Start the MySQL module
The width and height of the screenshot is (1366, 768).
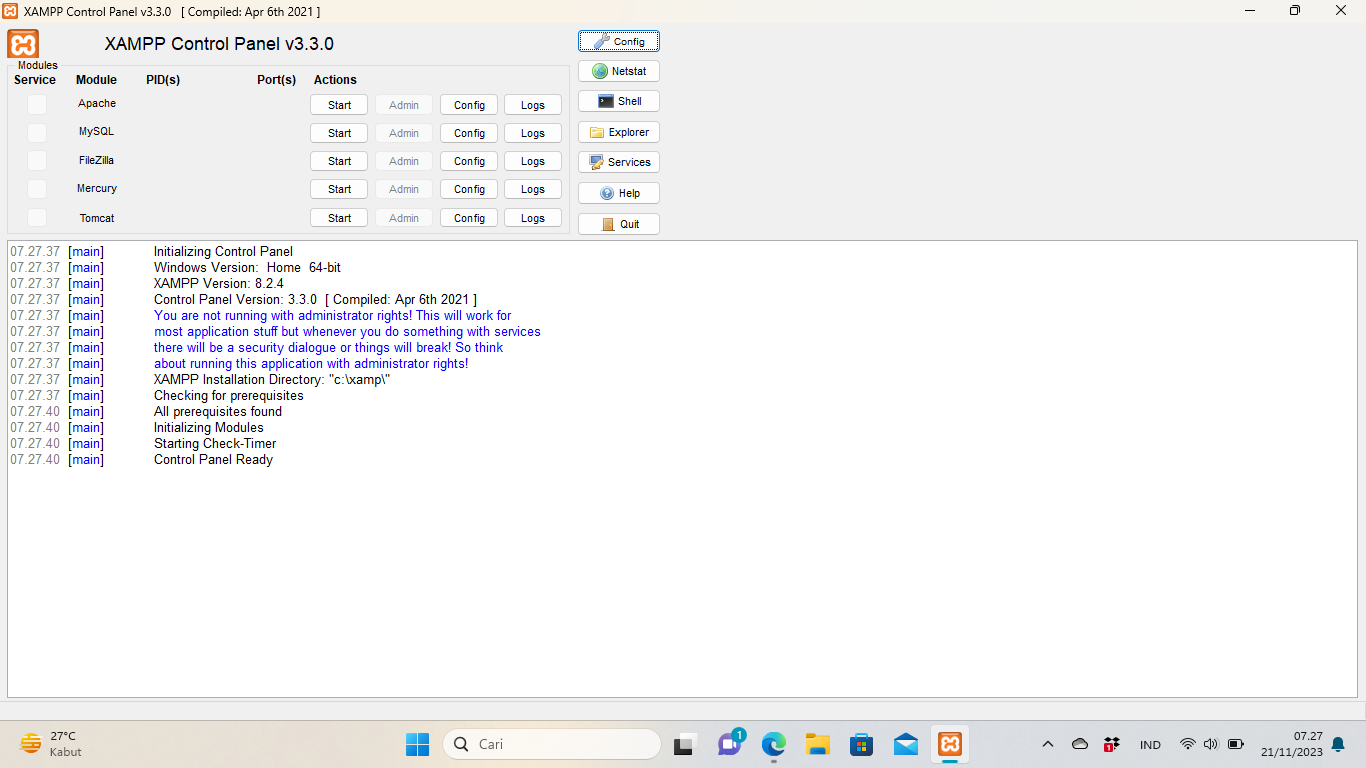click(338, 132)
